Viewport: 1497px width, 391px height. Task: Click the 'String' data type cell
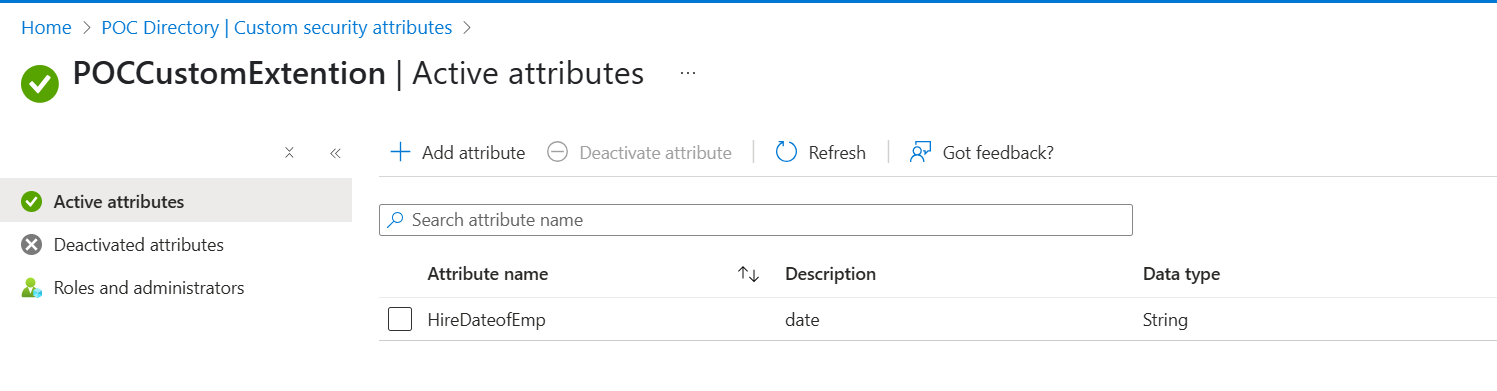point(1165,320)
